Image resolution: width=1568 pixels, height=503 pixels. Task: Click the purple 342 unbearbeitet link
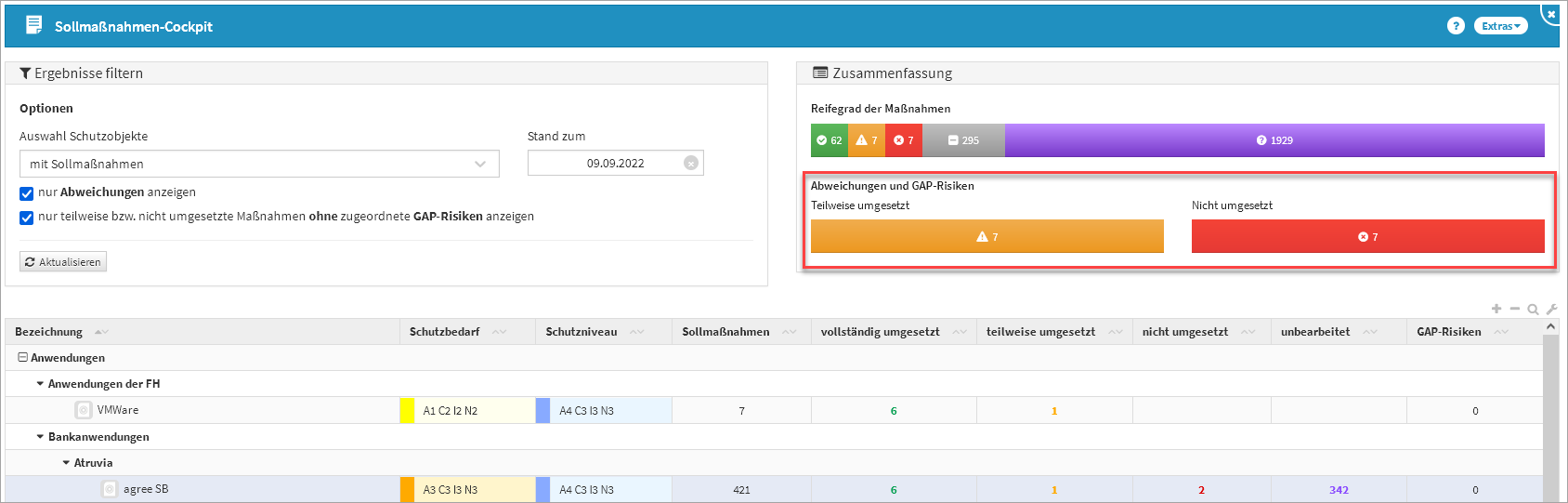pyautogui.click(x=1339, y=490)
